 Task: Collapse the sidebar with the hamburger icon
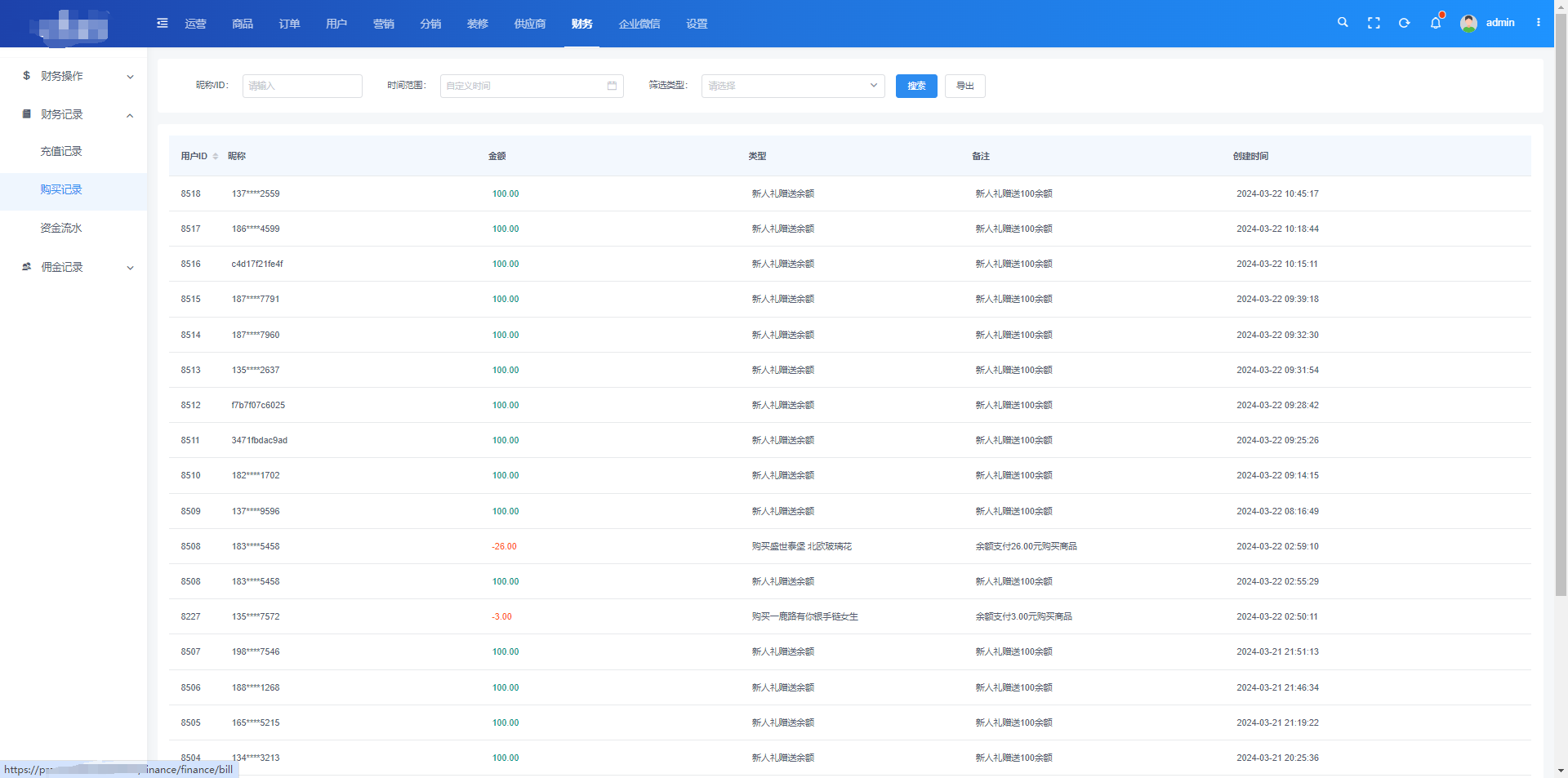(x=163, y=23)
